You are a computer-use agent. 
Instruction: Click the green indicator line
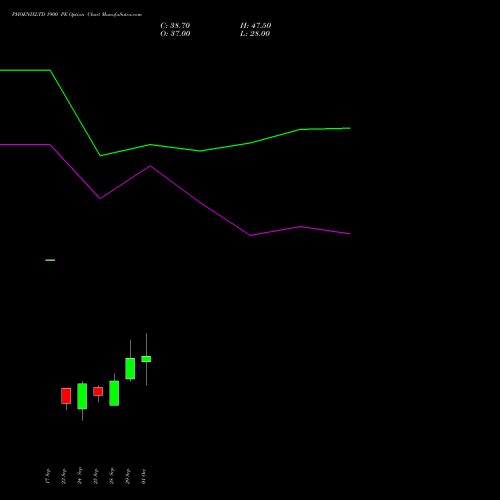click(200, 151)
